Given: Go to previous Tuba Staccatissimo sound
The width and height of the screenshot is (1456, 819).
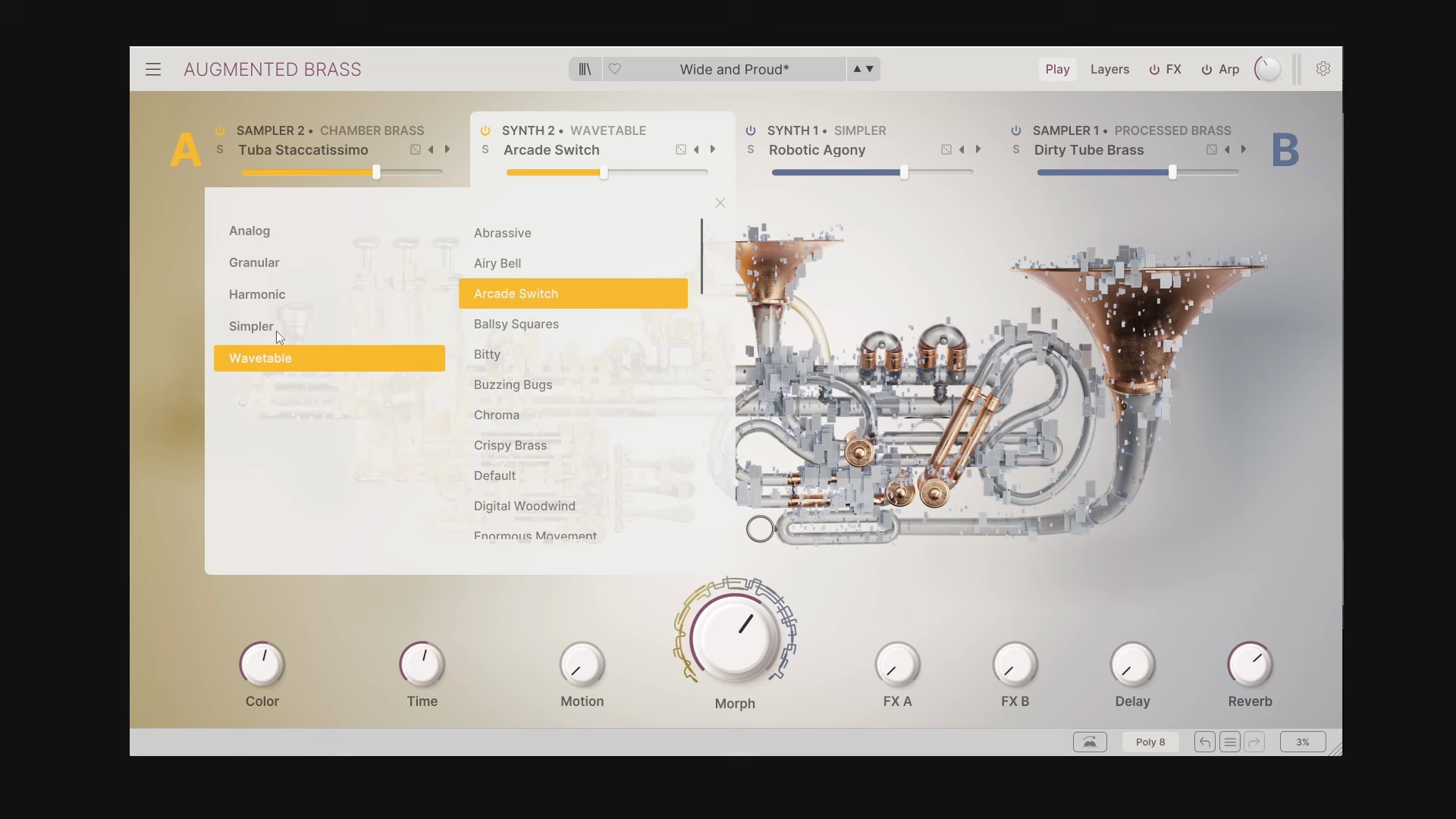Looking at the screenshot, I should tap(431, 149).
